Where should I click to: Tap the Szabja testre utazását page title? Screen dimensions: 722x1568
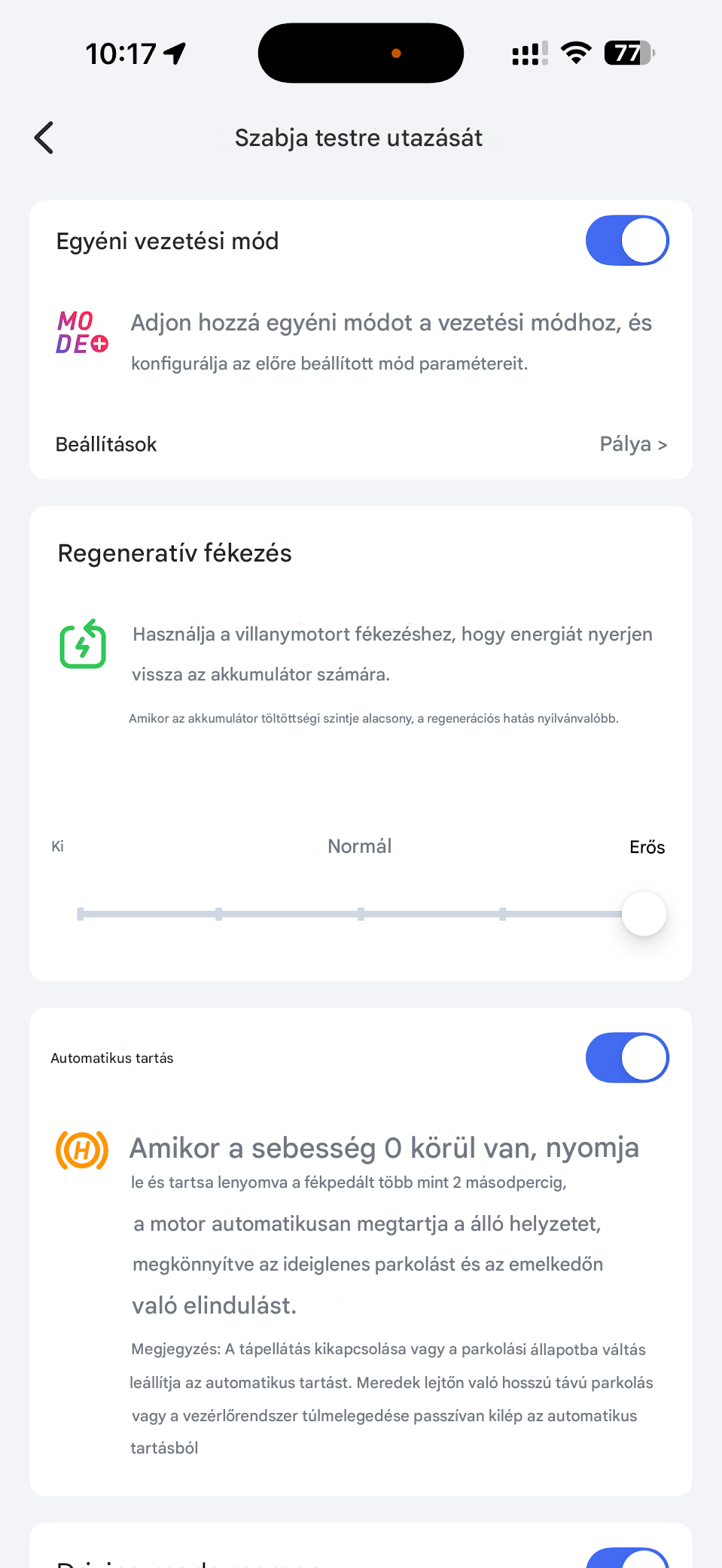pyautogui.click(x=358, y=138)
